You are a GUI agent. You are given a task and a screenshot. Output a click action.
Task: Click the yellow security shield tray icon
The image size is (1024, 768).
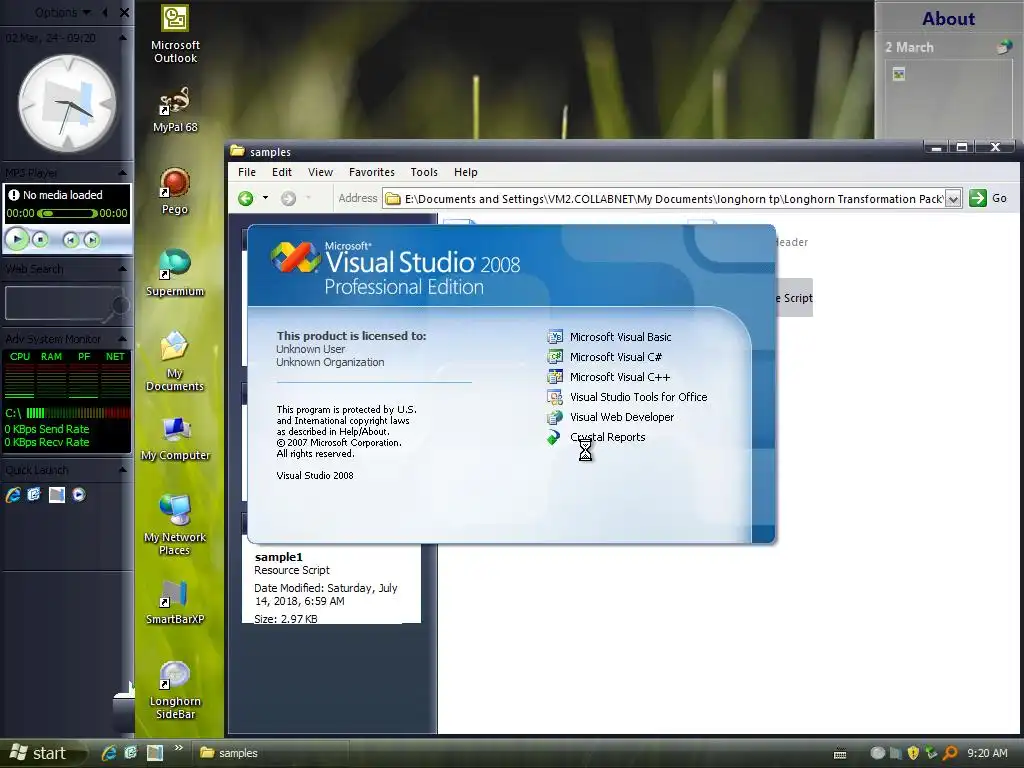tap(913, 753)
